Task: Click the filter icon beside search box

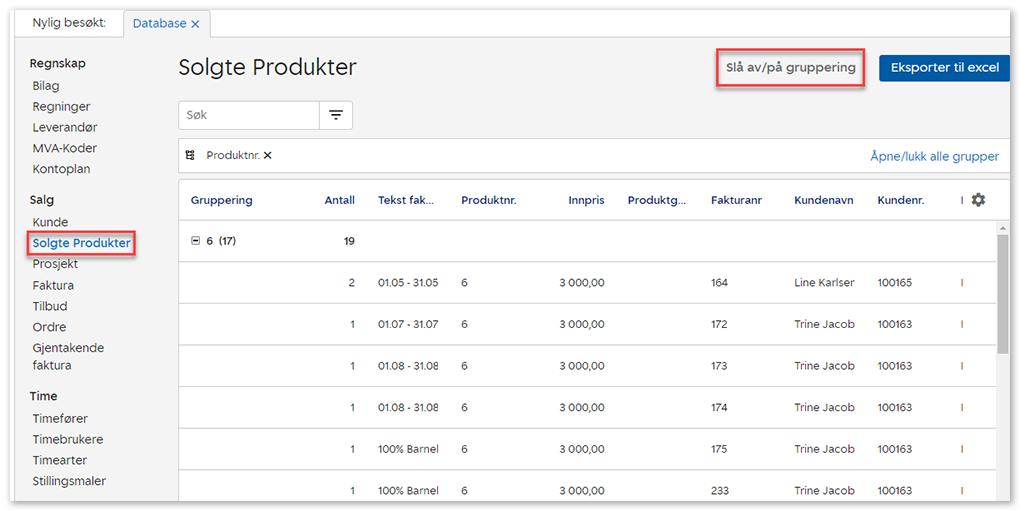Action: [x=336, y=116]
